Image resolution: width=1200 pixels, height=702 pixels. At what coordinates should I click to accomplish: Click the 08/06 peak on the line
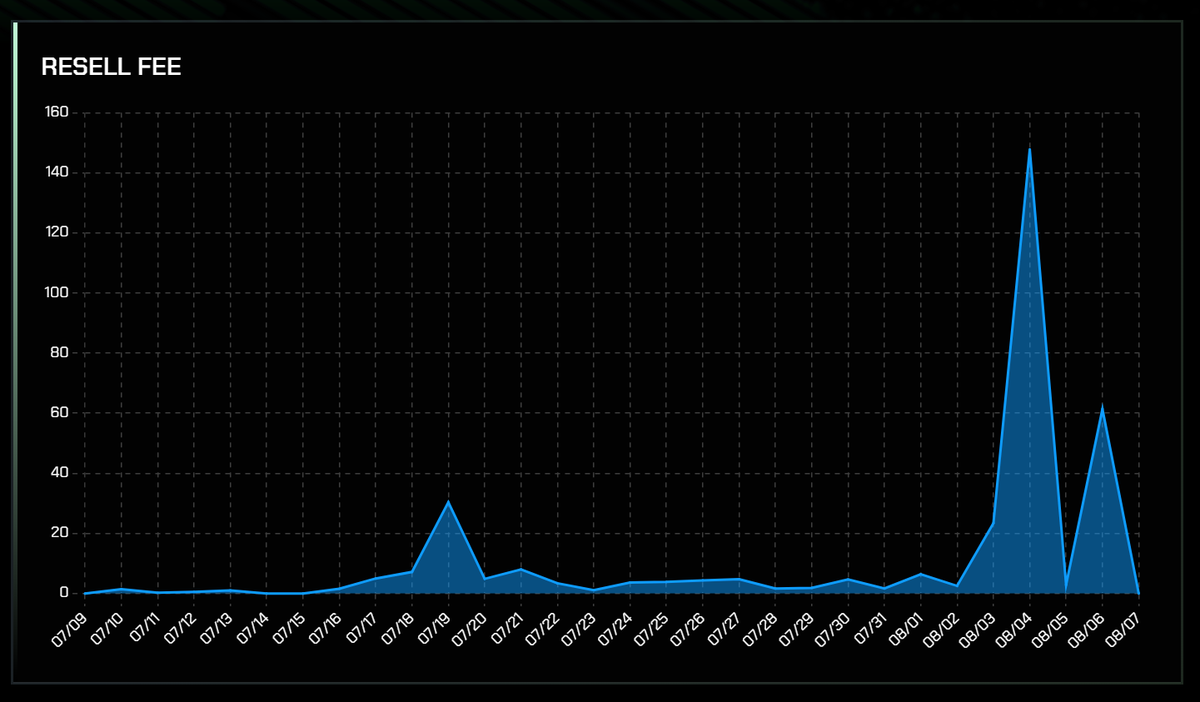(1102, 407)
